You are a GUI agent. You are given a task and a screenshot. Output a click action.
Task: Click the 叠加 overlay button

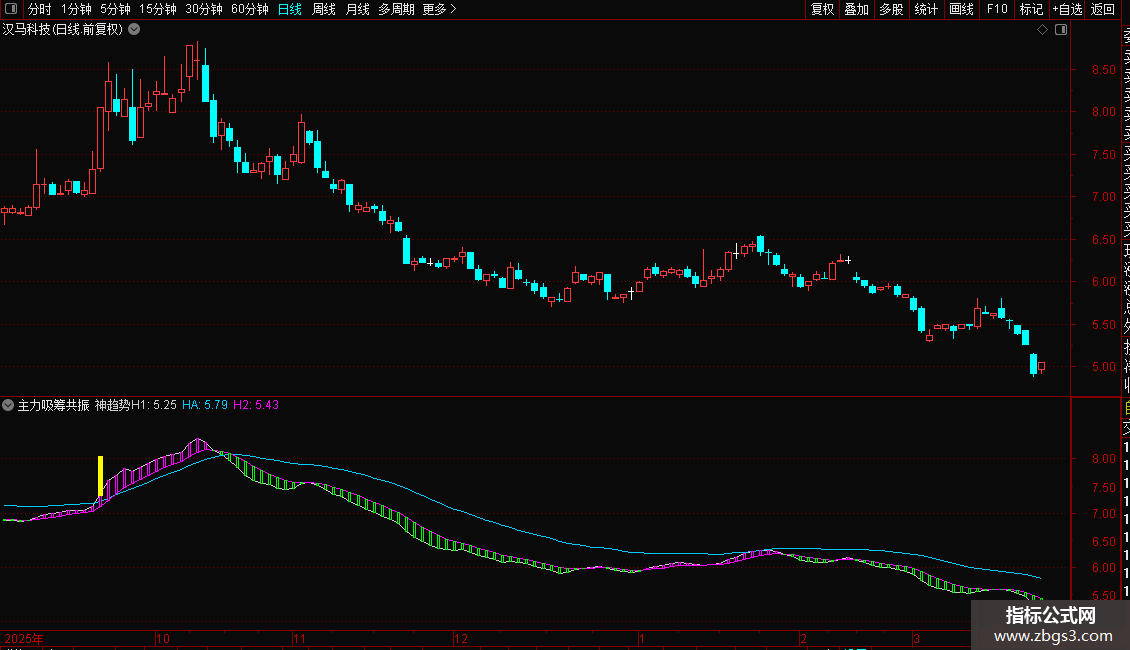pyautogui.click(x=857, y=9)
